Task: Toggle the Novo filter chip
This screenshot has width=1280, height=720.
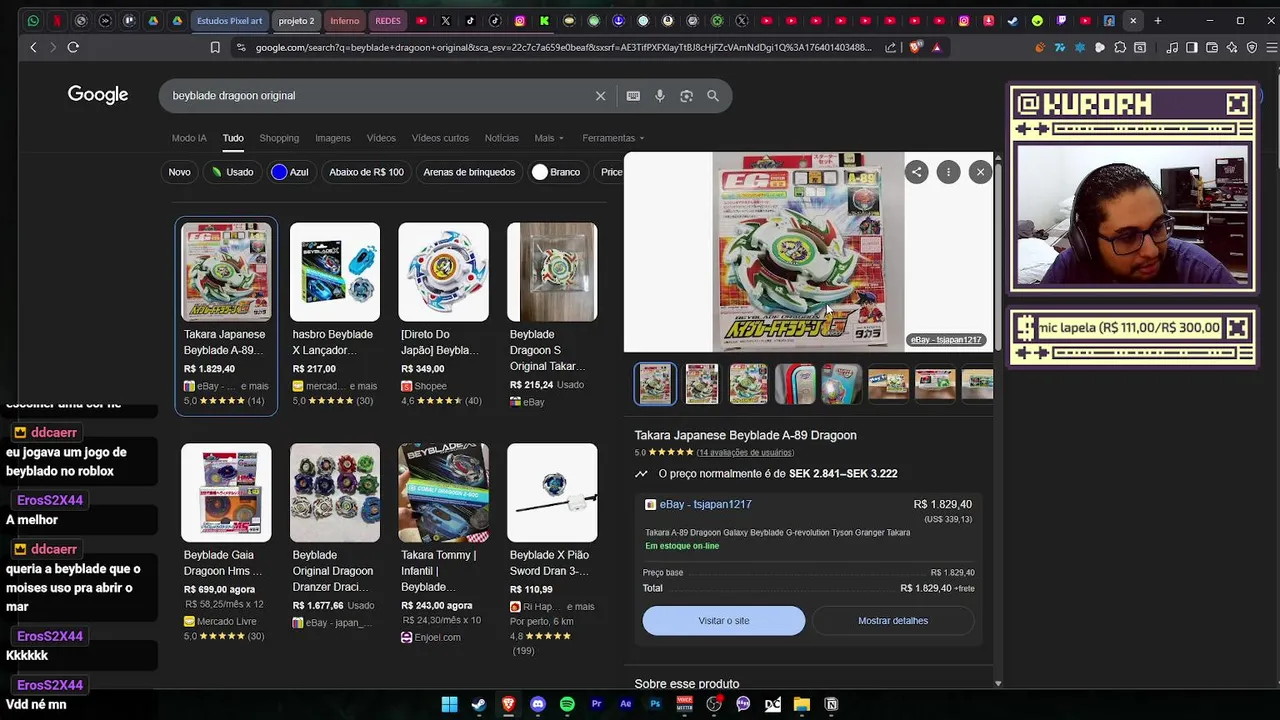Action: coord(179,172)
